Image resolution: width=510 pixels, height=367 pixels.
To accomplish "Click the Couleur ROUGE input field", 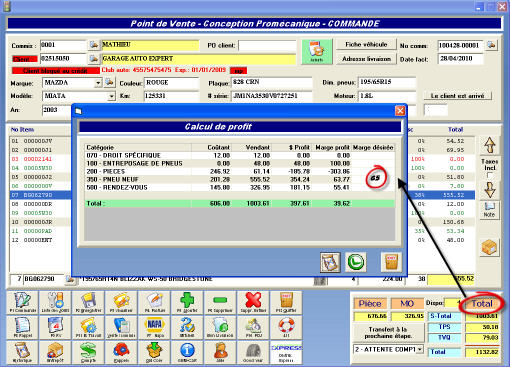I will (x=171, y=83).
